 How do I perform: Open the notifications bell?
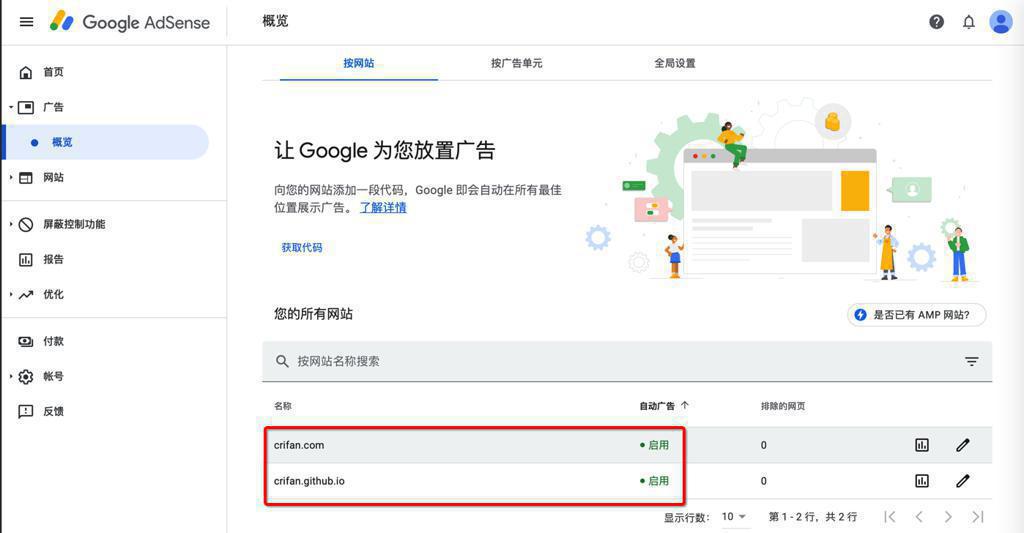pos(968,22)
